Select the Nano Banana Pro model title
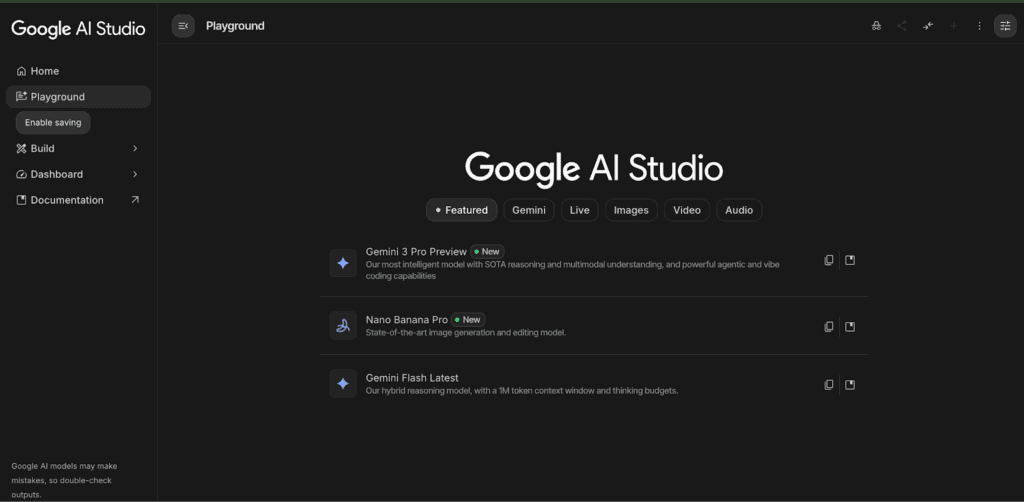 coord(407,320)
